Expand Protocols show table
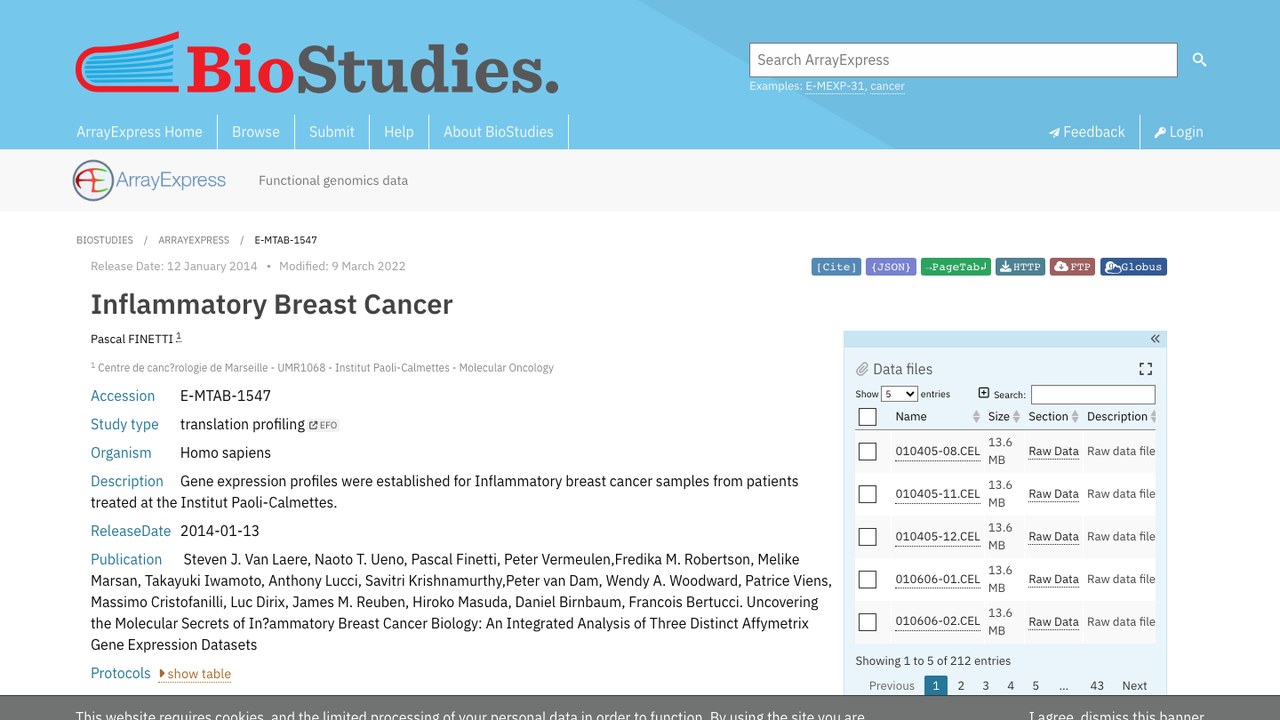Image resolution: width=1280 pixels, height=720 pixels. pyautogui.click(x=195, y=674)
